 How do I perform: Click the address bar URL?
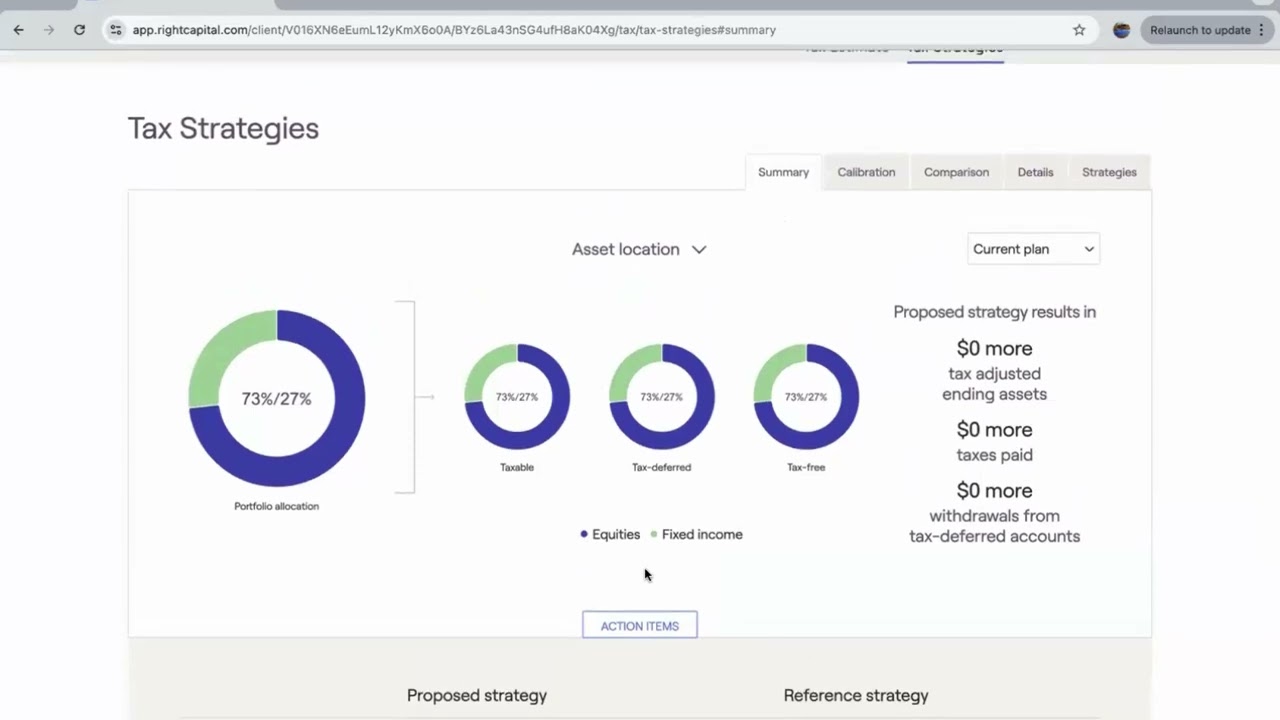tap(454, 30)
